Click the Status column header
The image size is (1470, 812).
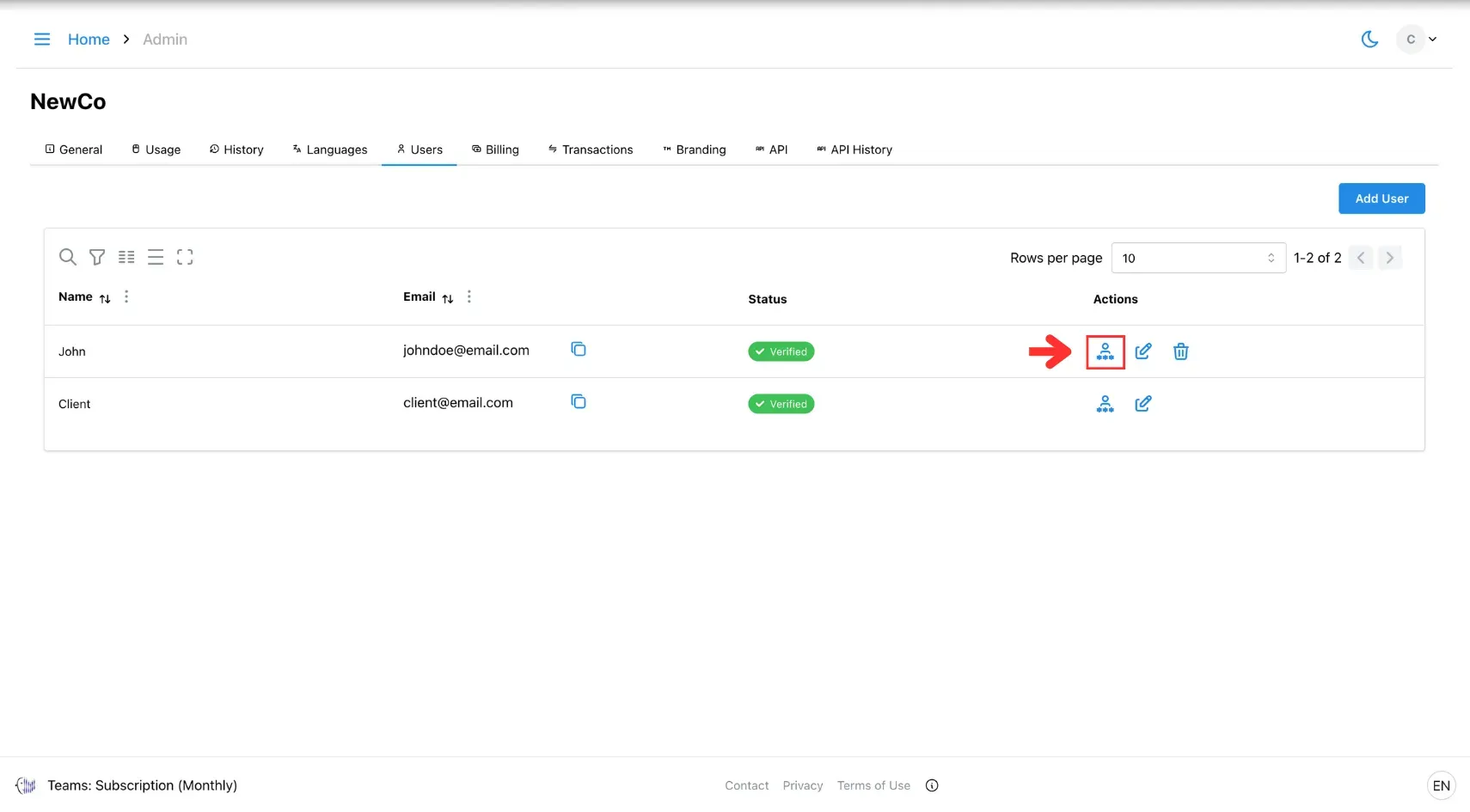(x=768, y=299)
